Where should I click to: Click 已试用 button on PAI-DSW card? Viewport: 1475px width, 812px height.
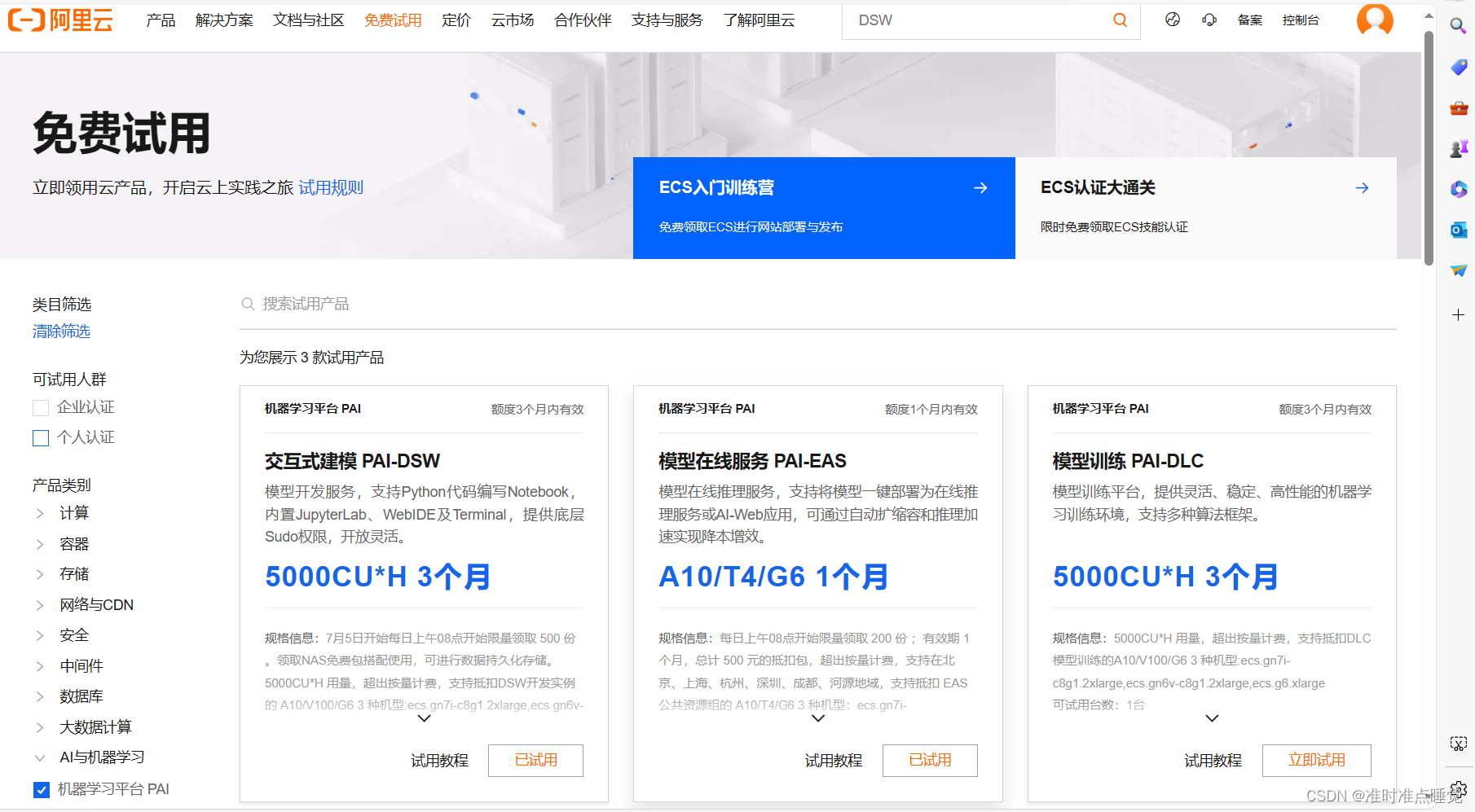(535, 761)
